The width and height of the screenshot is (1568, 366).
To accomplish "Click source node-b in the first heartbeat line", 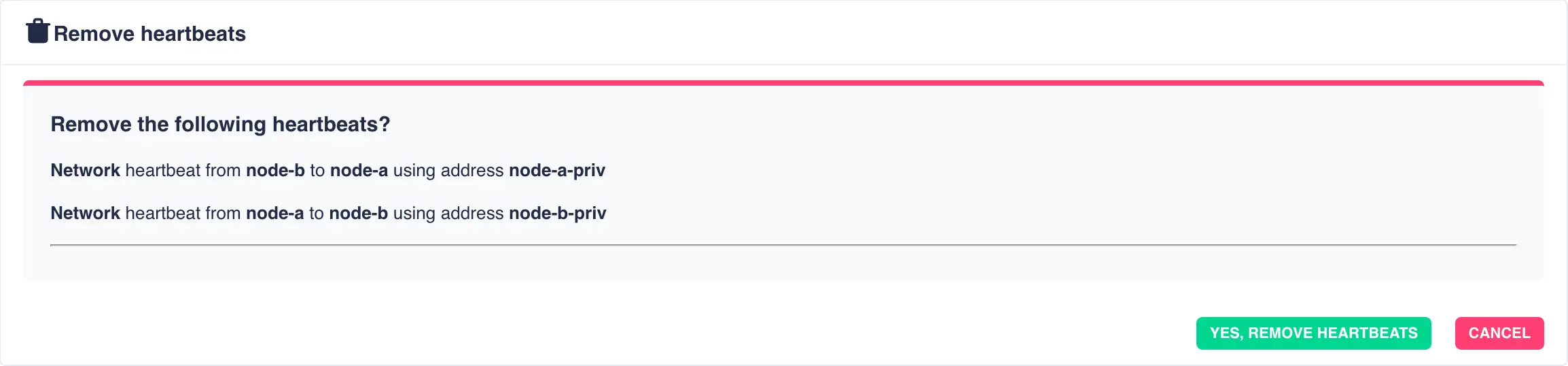I will pos(275,170).
